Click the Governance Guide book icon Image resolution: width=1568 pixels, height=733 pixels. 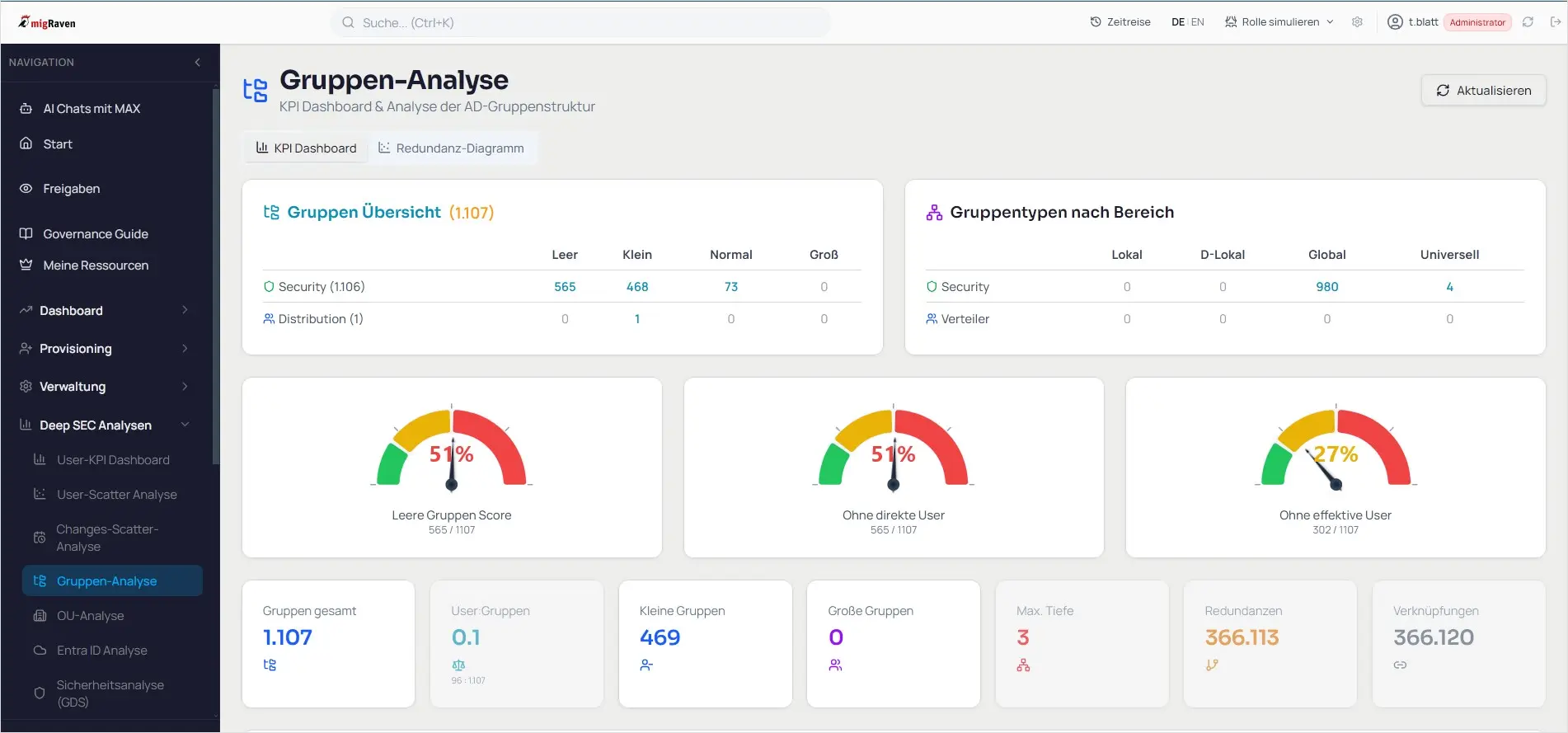point(26,234)
